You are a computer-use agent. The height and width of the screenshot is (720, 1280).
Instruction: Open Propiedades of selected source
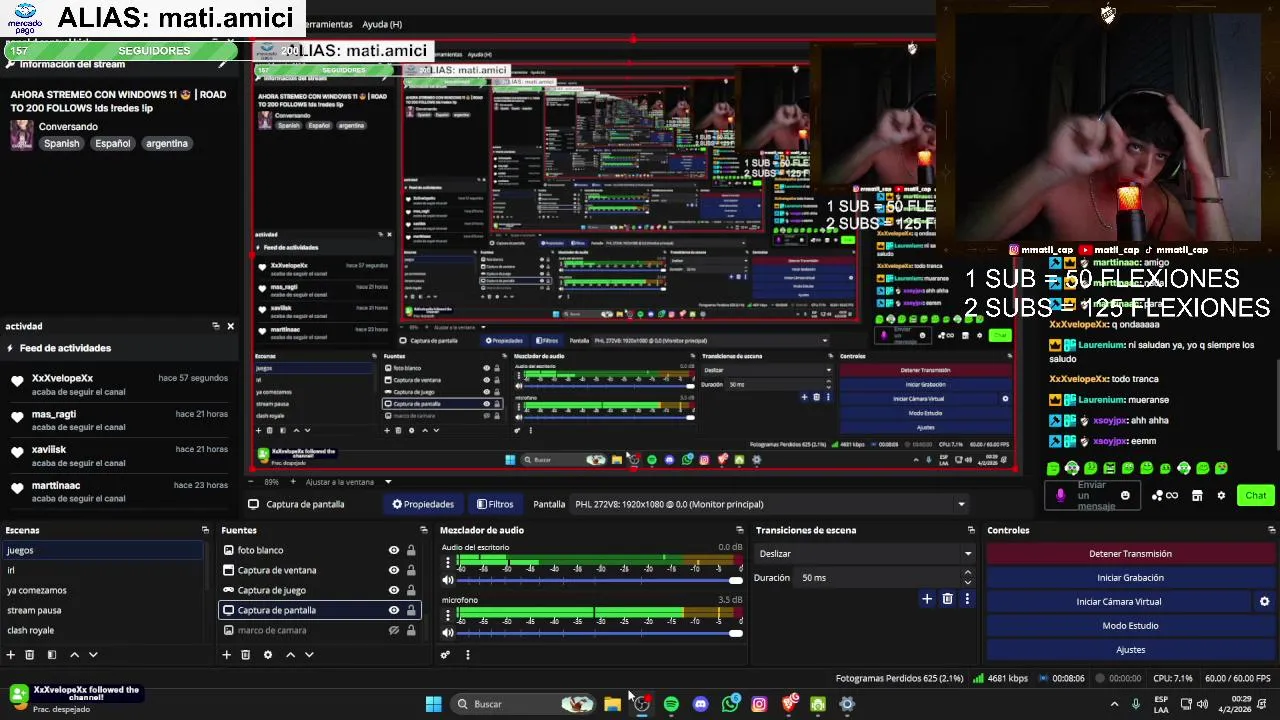pos(423,504)
